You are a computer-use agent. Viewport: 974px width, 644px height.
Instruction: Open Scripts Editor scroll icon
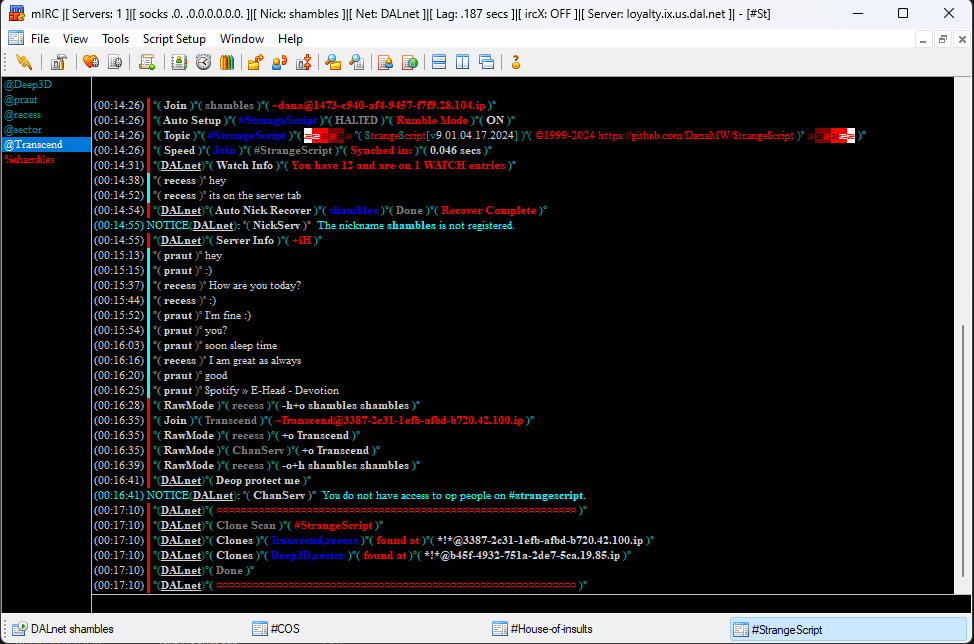(x=147, y=62)
